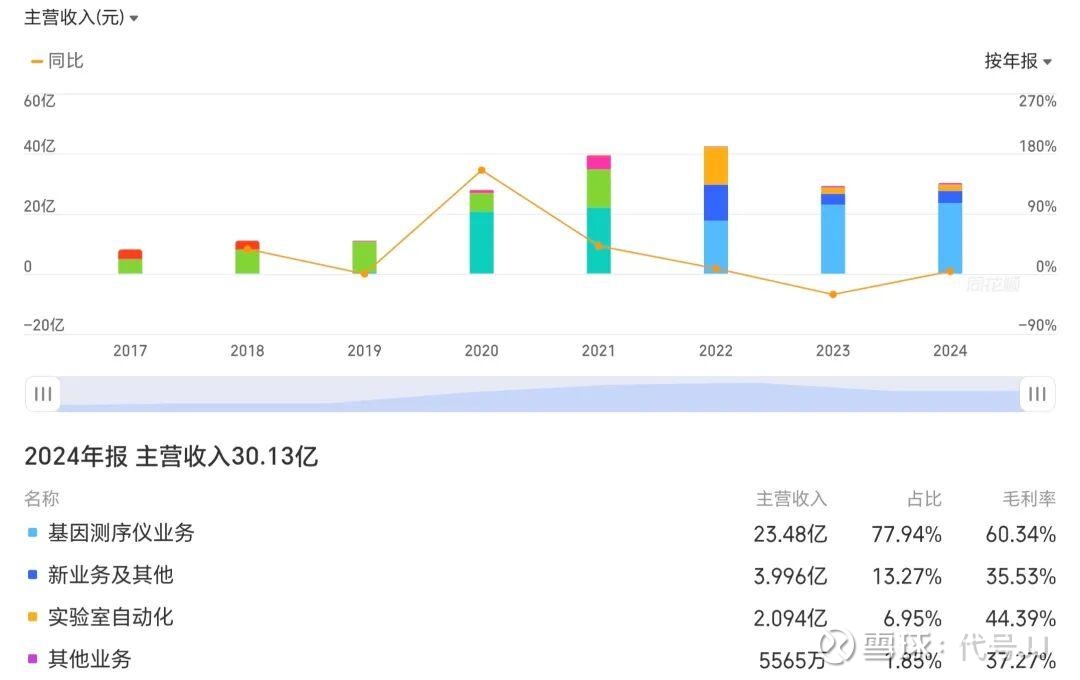The height and width of the screenshot is (680, 1080).
Task: Click the 2019 green revenue bar
Action: [364, 257]
